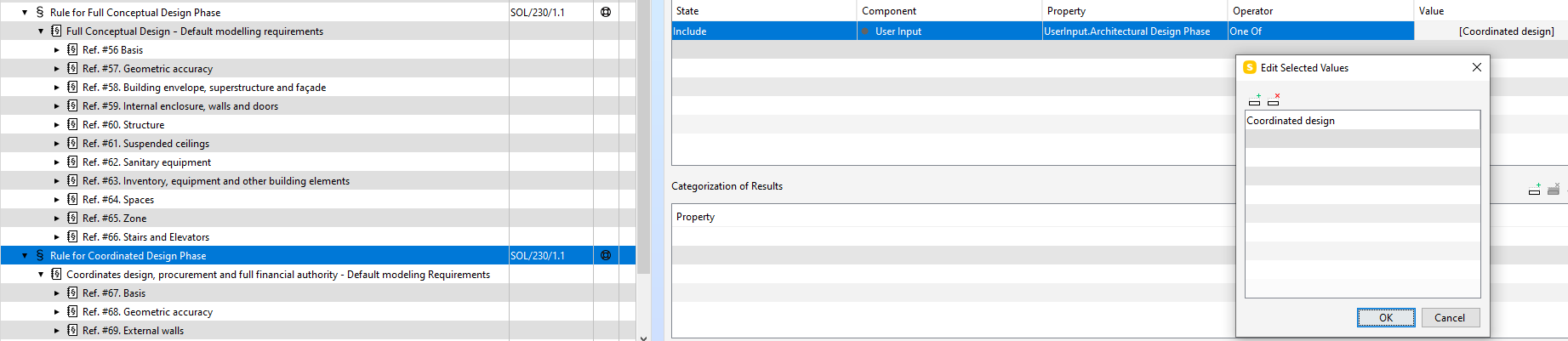Screen dimensions: 1568x341
Task: Collapse Full Conceptual Design default modelling requirements
Action: [41, 31]
